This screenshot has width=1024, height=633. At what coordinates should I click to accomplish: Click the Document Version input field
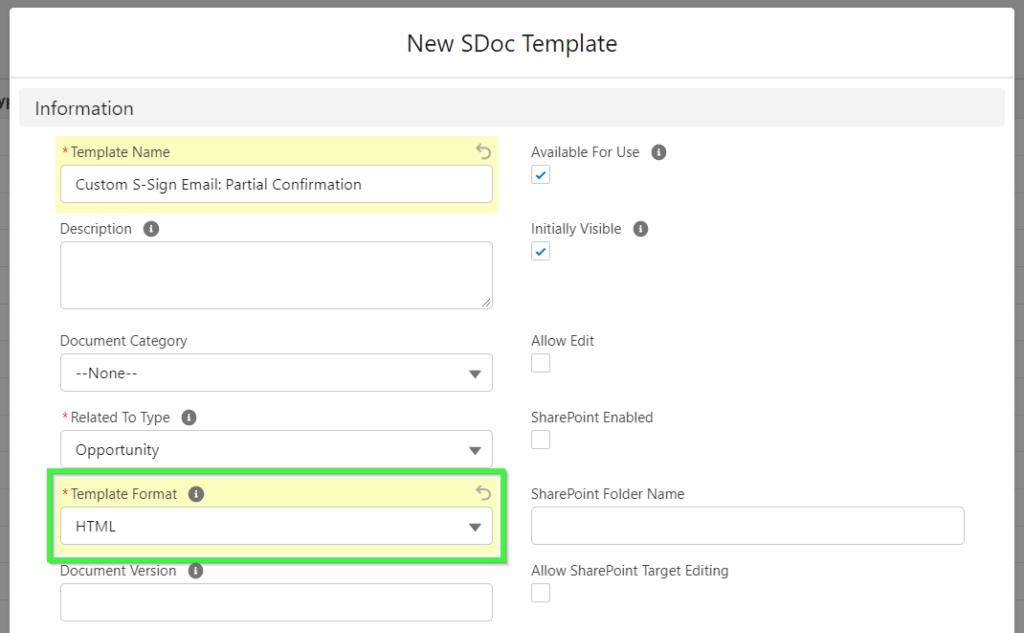[276, 602]
